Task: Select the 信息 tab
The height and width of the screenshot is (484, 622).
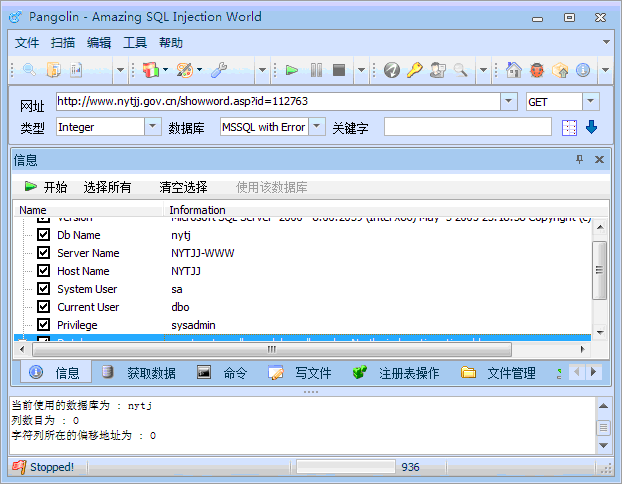Action: tap(56, 373)
